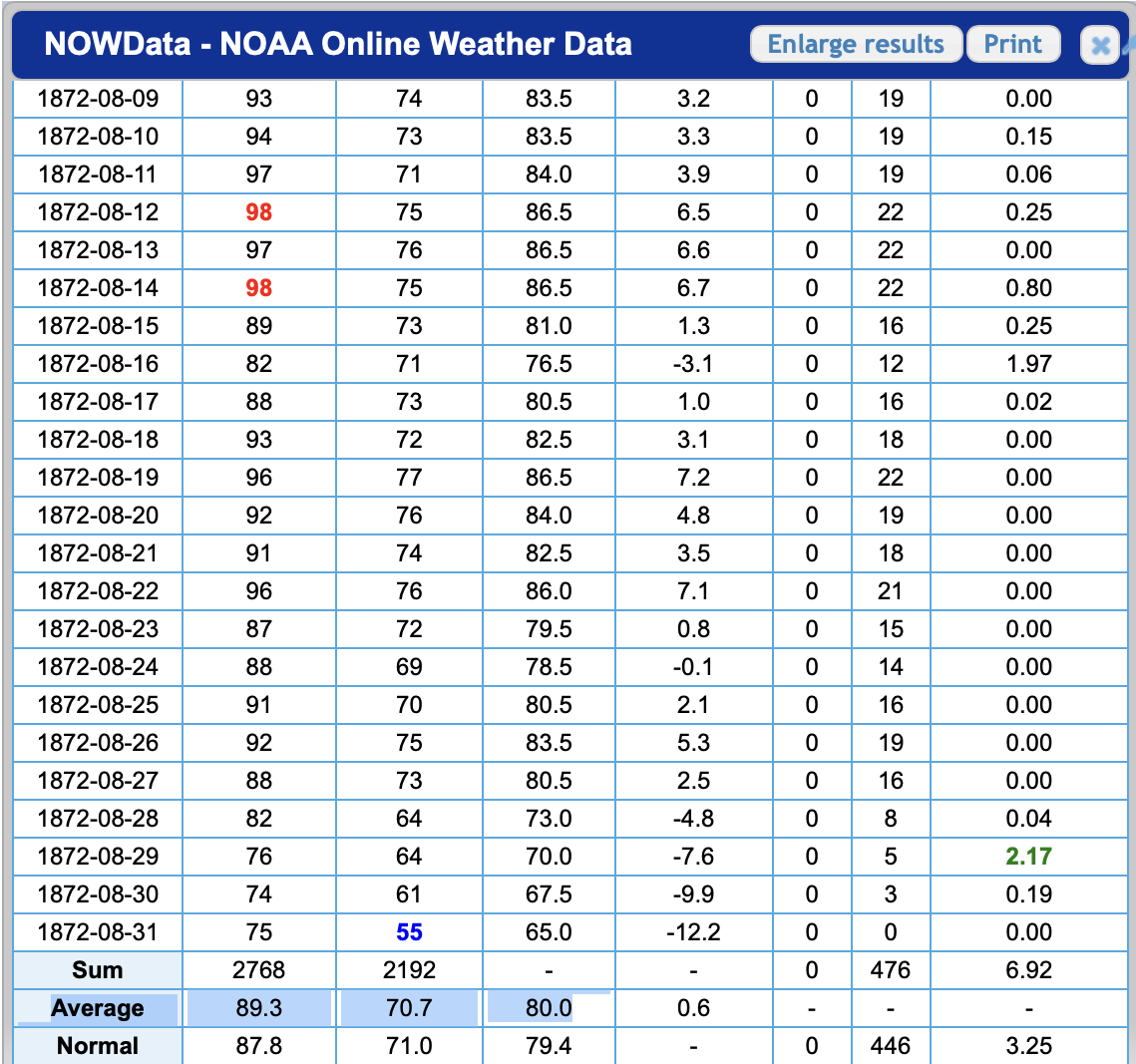Click departure value 4.8 on 1872-08-20

693,515
